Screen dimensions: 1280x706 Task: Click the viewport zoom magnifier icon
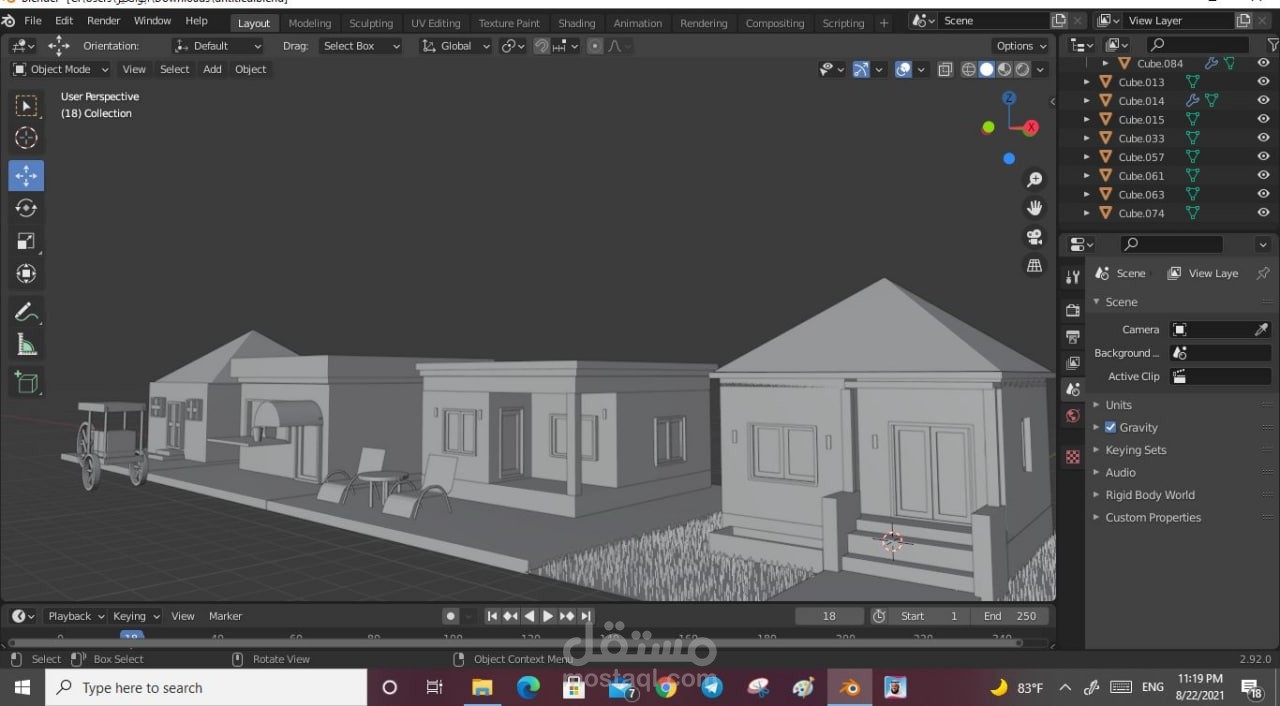tap(1035, 179)
